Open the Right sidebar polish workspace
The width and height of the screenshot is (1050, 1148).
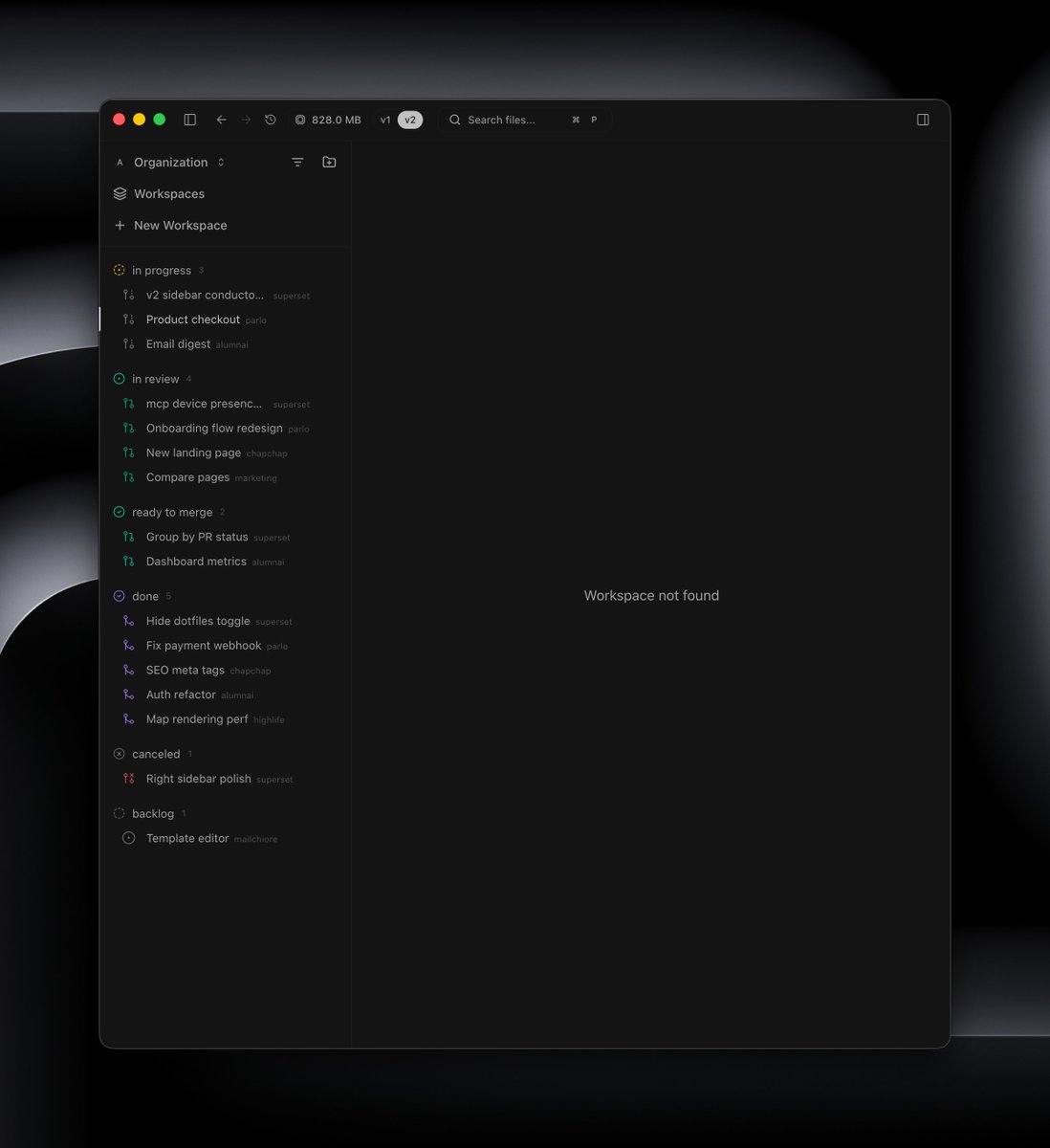pos(225,779)
